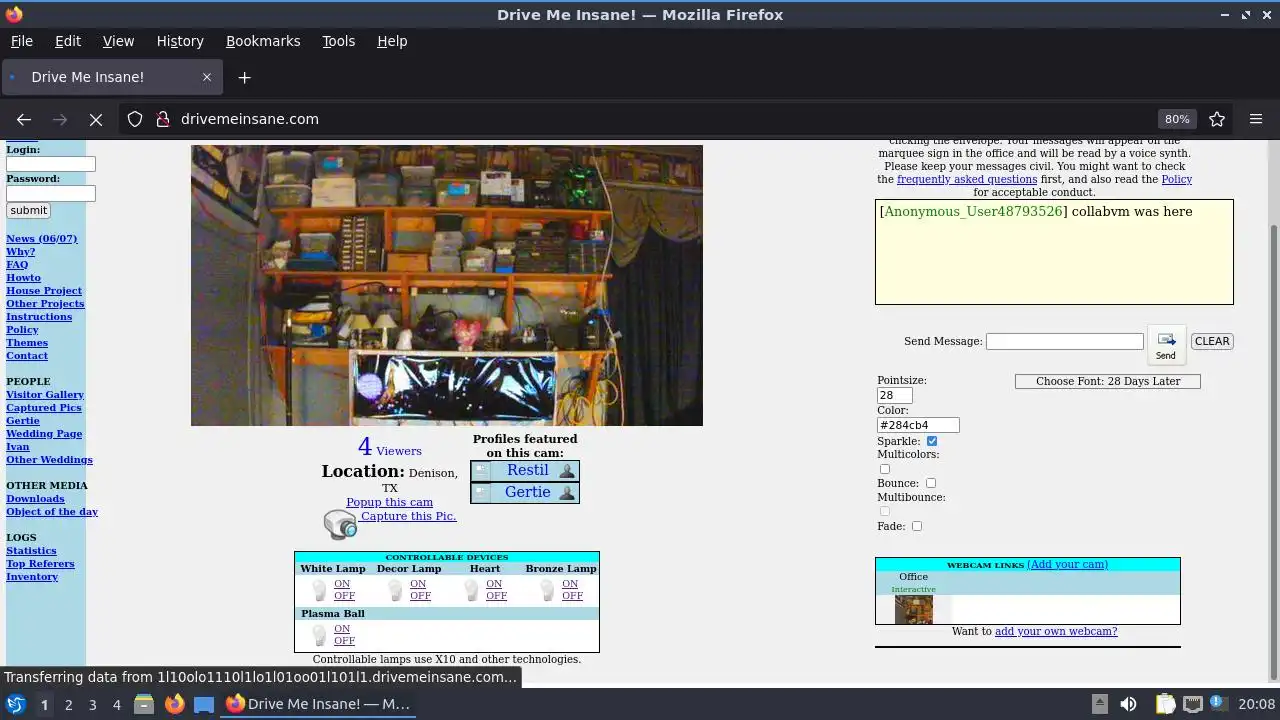Open the network tray icon
The height and width of the screenshot is (720, 1280).
pos(1193,704)
